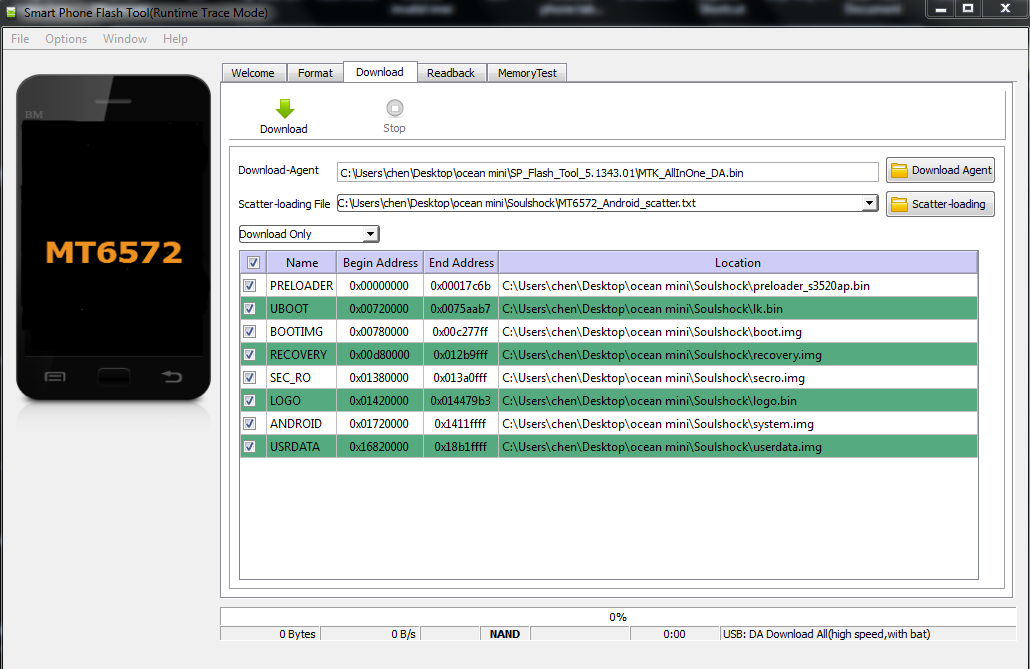Click the End Address column header
The height and width of the screenshot is (669, 1030).
coord(461,263)
